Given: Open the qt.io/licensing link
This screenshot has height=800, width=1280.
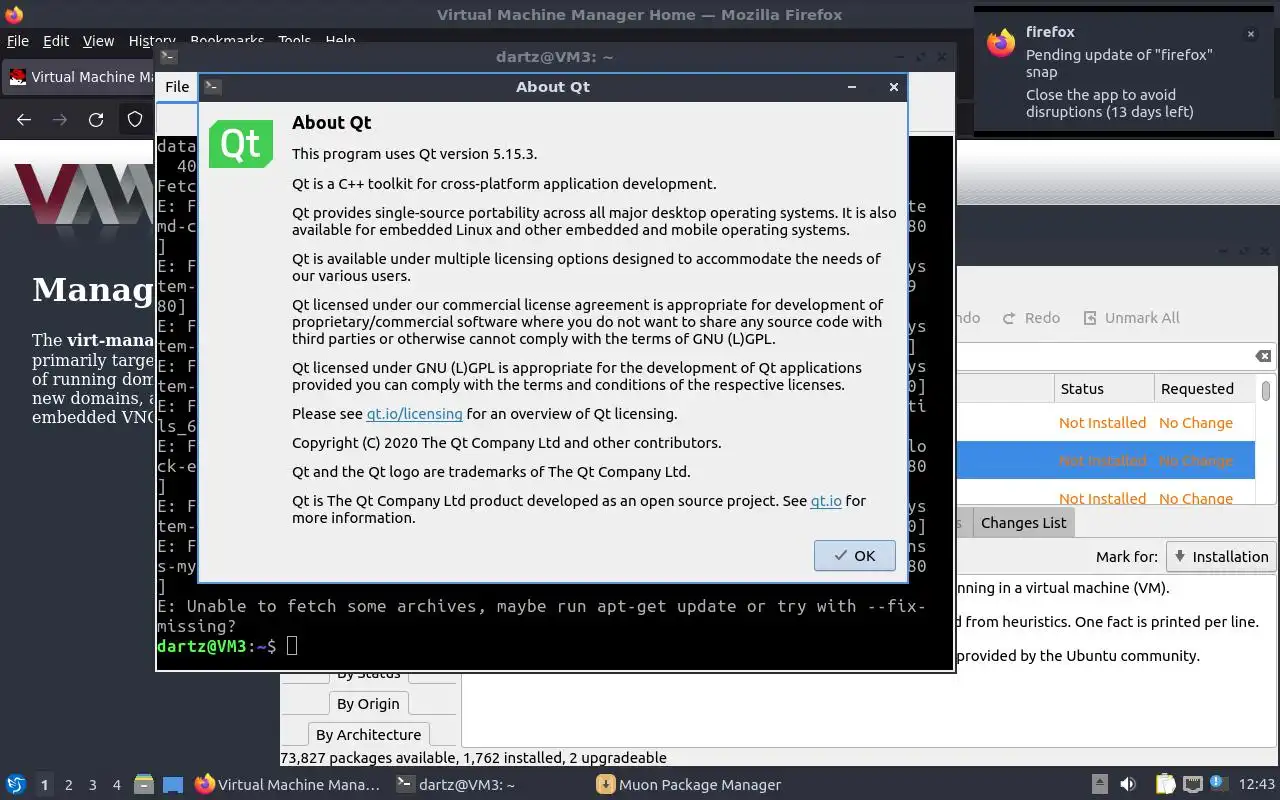Looking at the screenshot, I should tap(414, 414).
